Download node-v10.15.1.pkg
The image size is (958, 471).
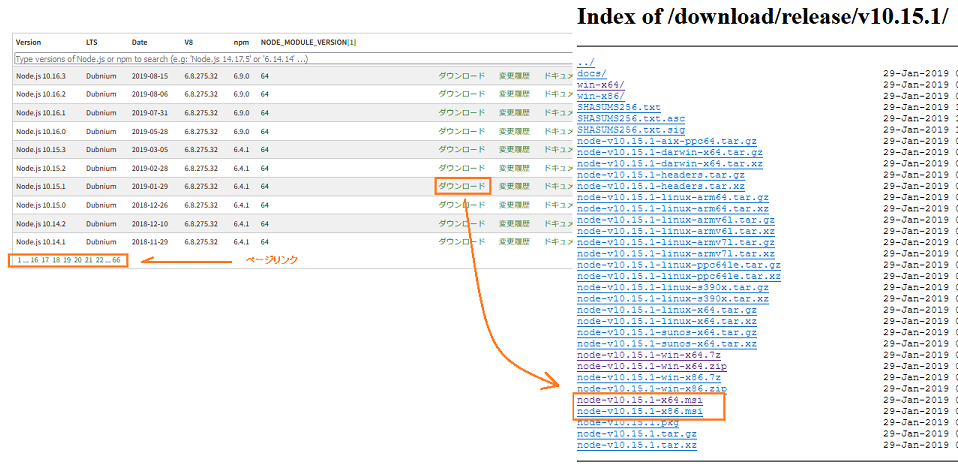[627, 423]
